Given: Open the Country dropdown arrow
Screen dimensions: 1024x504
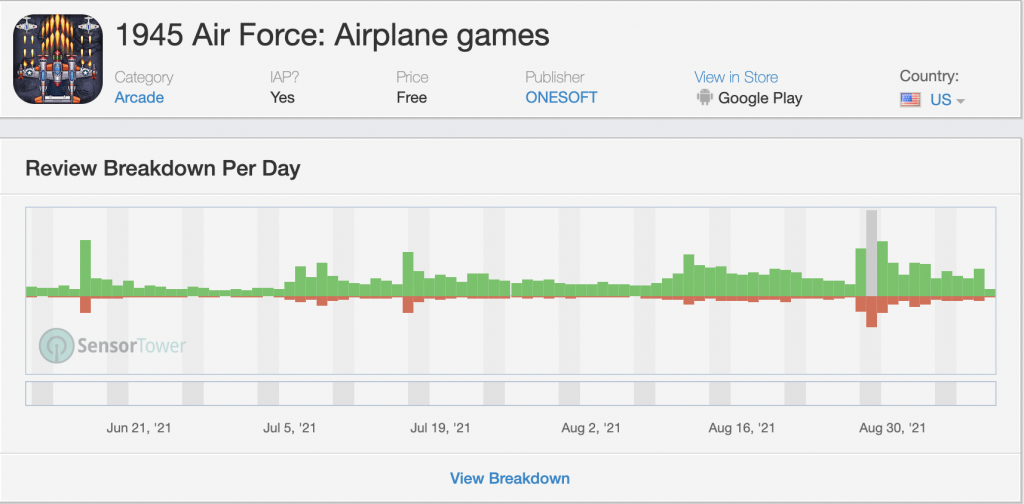Looking at the screenshot, I should click(960, 101).
